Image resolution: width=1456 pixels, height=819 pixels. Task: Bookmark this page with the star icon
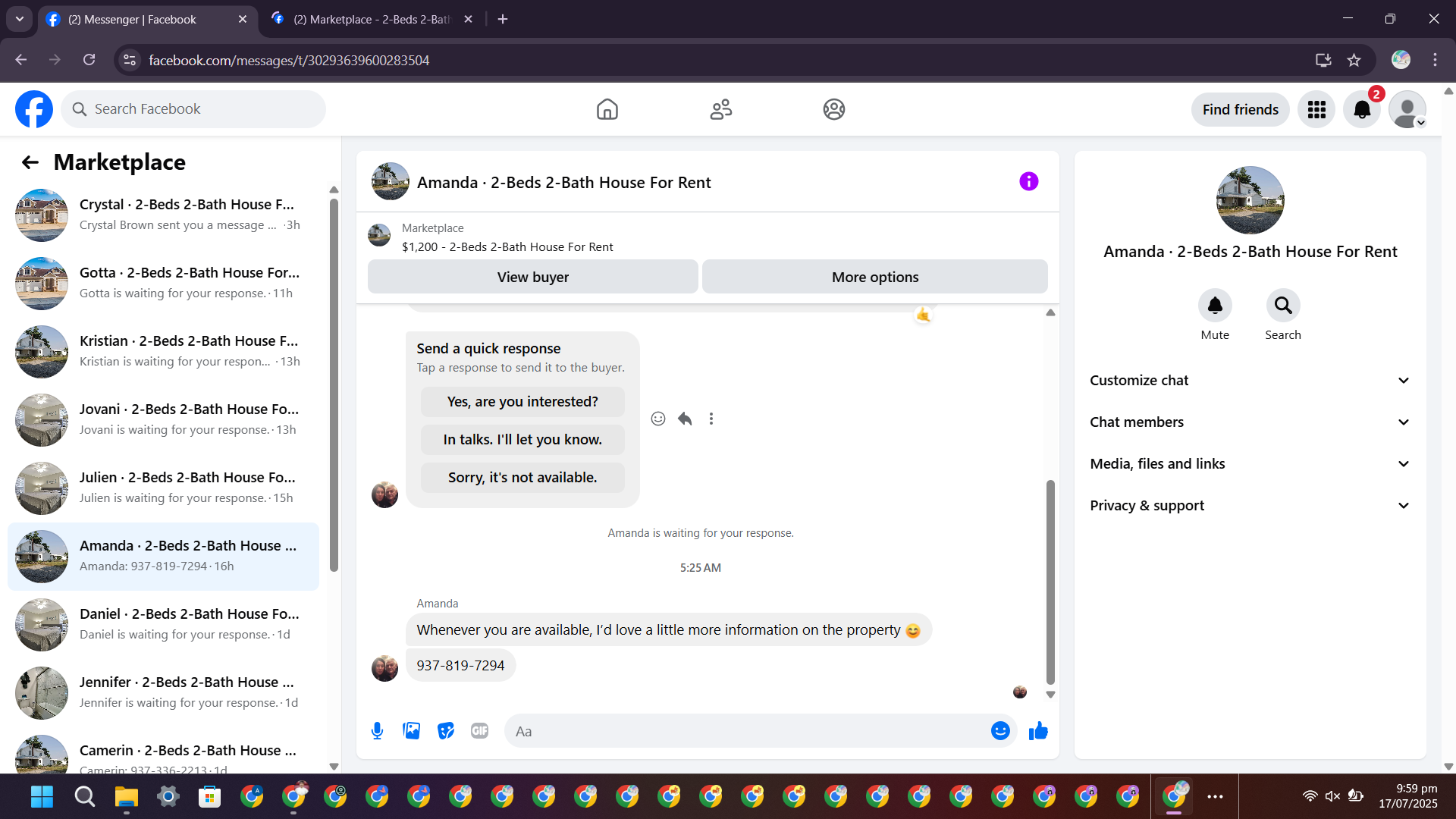tap(1354, 60)
